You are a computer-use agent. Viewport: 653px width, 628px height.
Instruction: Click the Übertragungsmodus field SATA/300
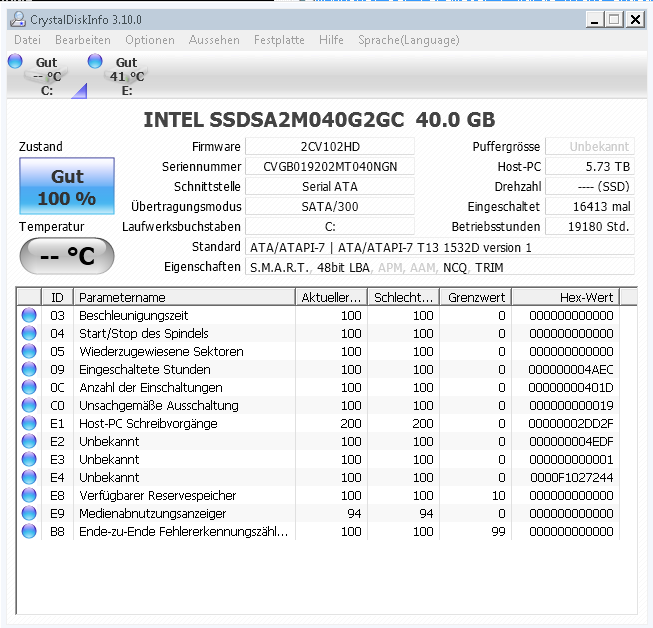(x=330, y=207)
